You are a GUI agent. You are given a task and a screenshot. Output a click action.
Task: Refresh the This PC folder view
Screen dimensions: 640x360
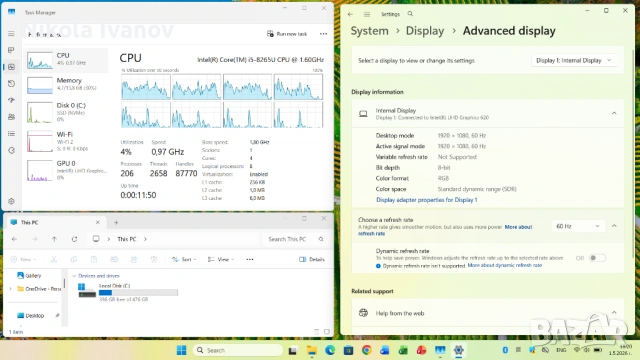coord(74,239)
